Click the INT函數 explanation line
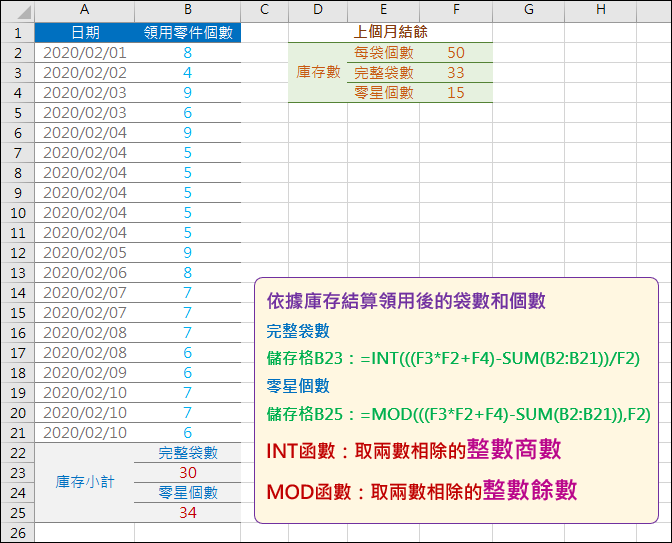Screen dimensions: 672x543 point(414,450)
